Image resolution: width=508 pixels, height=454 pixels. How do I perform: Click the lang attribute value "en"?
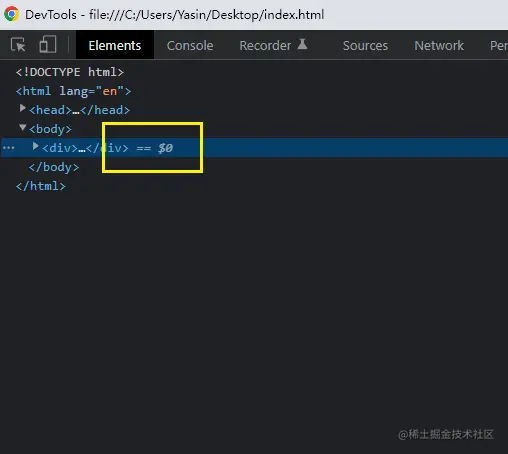click(110, 91)
